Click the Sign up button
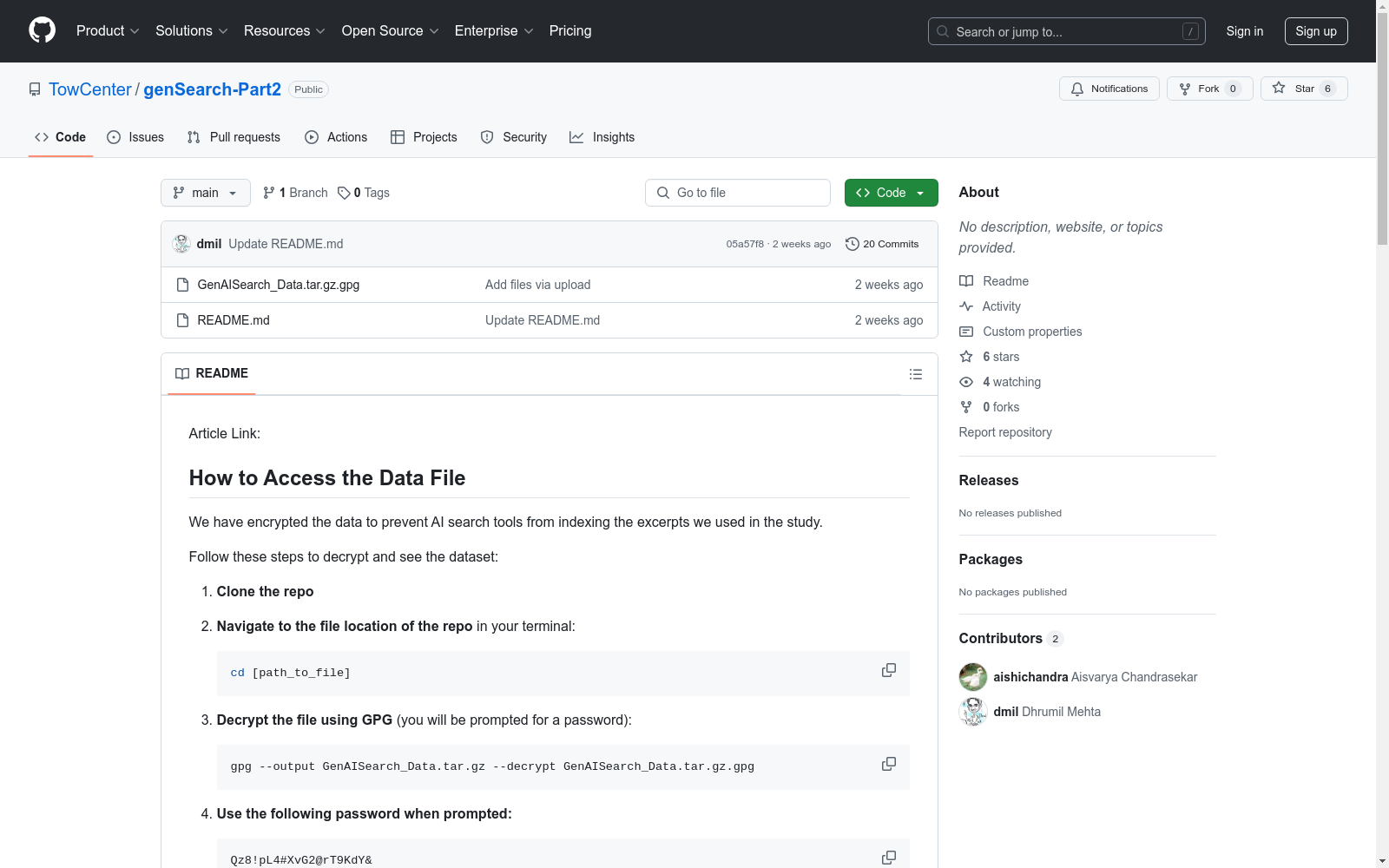Image resolution: width=1389 pixels, height=868 pixels. pyautogui.click(x=1316, y=31)
